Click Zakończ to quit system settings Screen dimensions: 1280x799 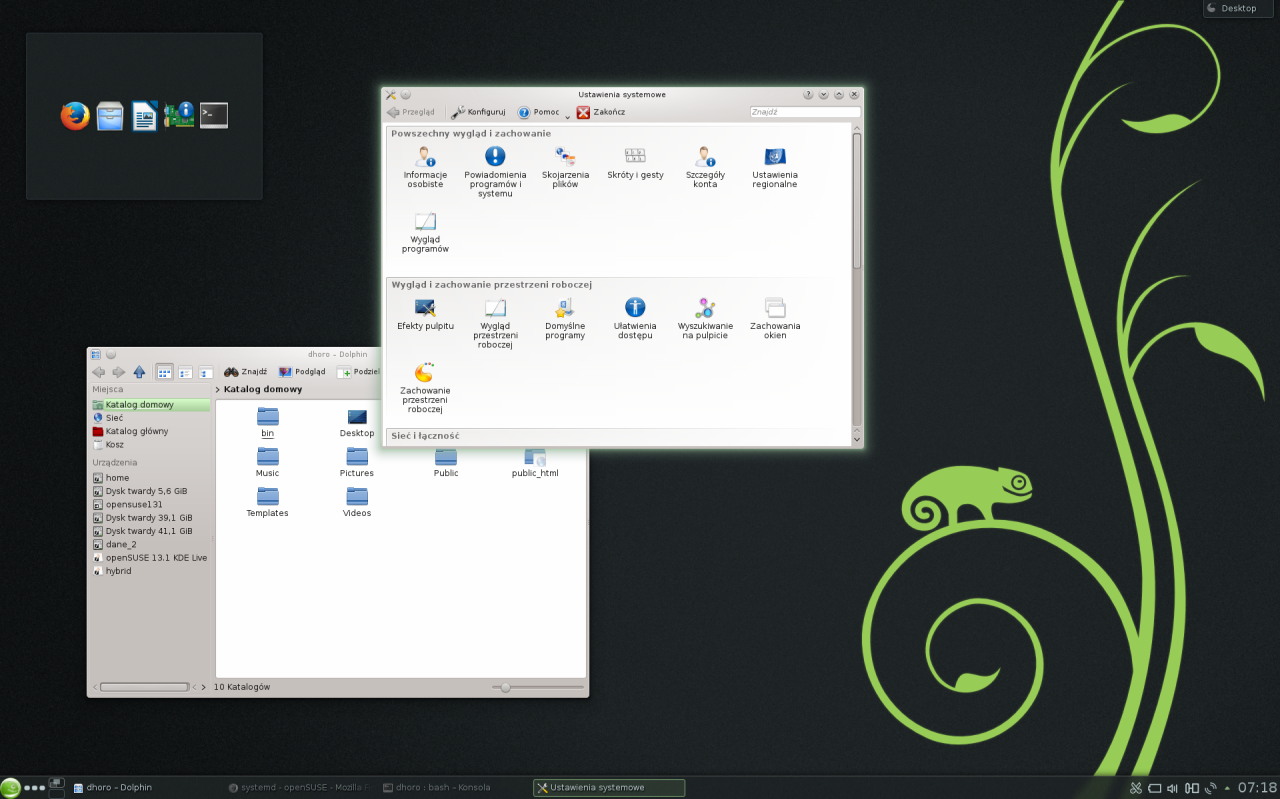(601, 112)
